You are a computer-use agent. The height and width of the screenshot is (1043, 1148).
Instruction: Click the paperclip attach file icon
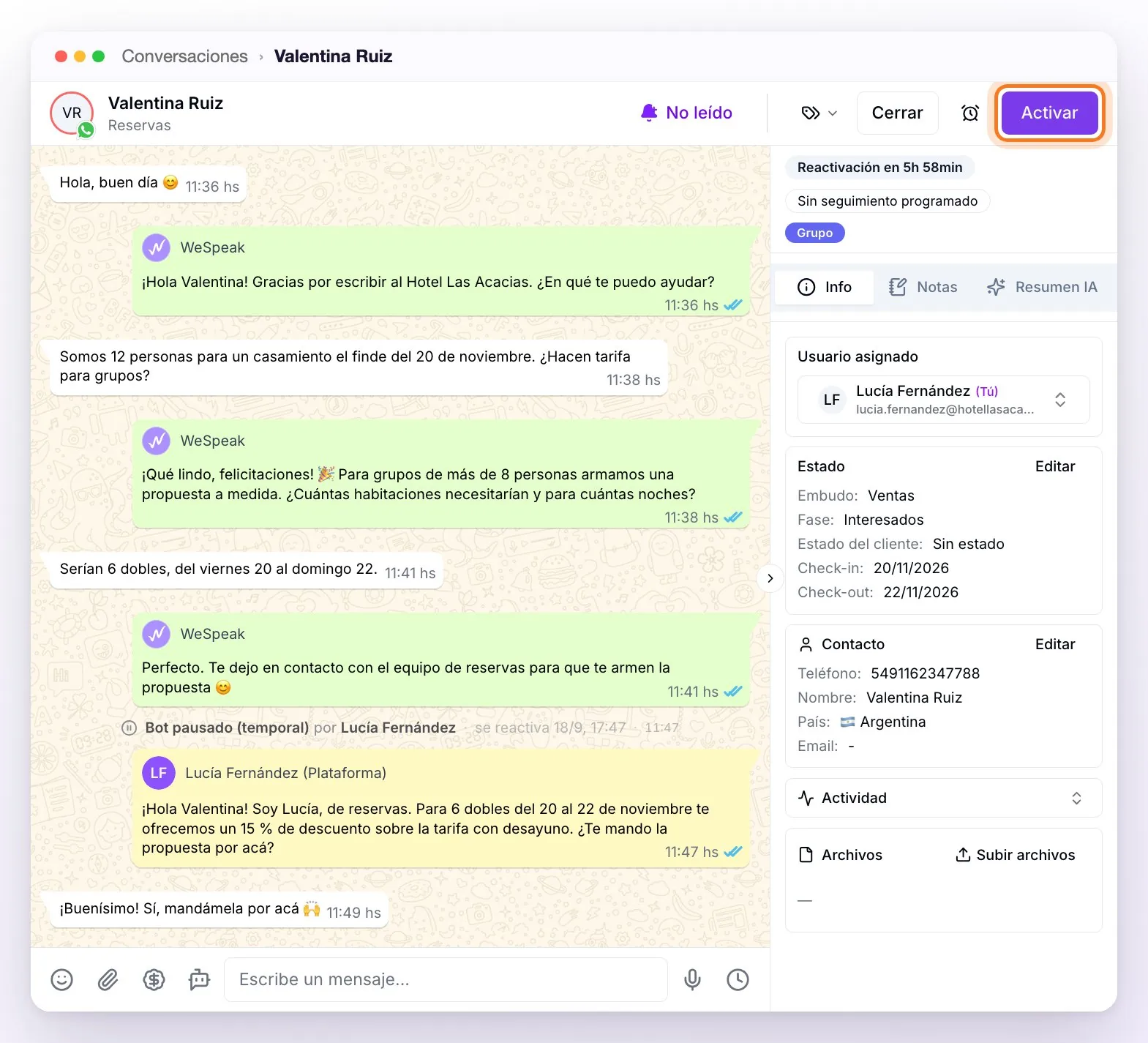(x=108, y=979)
